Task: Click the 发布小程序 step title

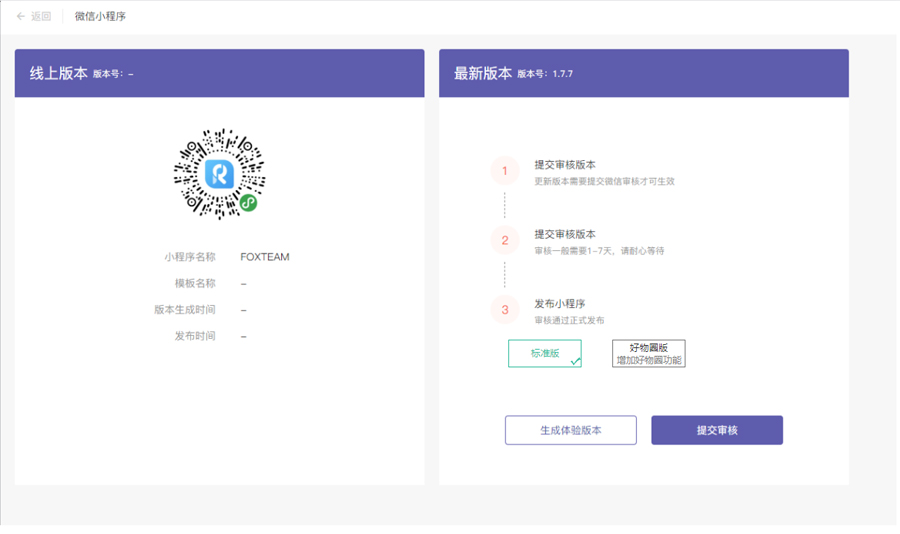Action: [x=560, y=304]
